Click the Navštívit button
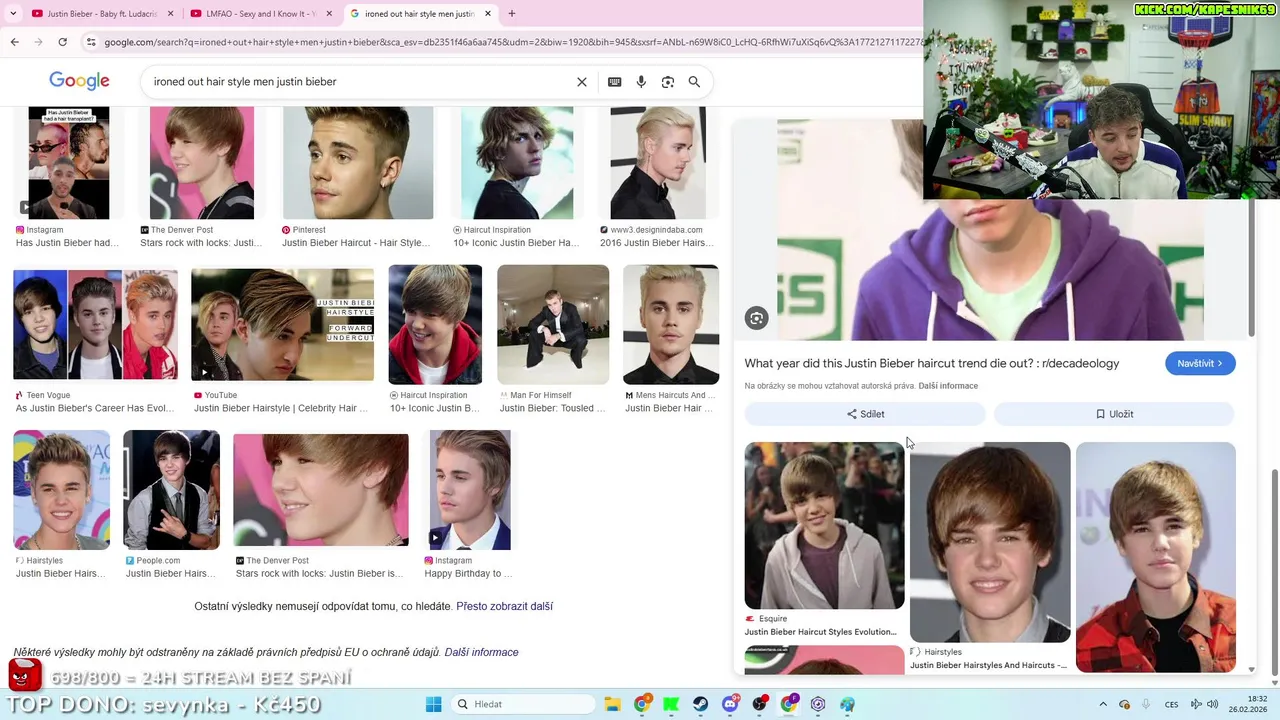Screen dimensions: 1280x720 pyautogui.click(x=1200, y=363)
